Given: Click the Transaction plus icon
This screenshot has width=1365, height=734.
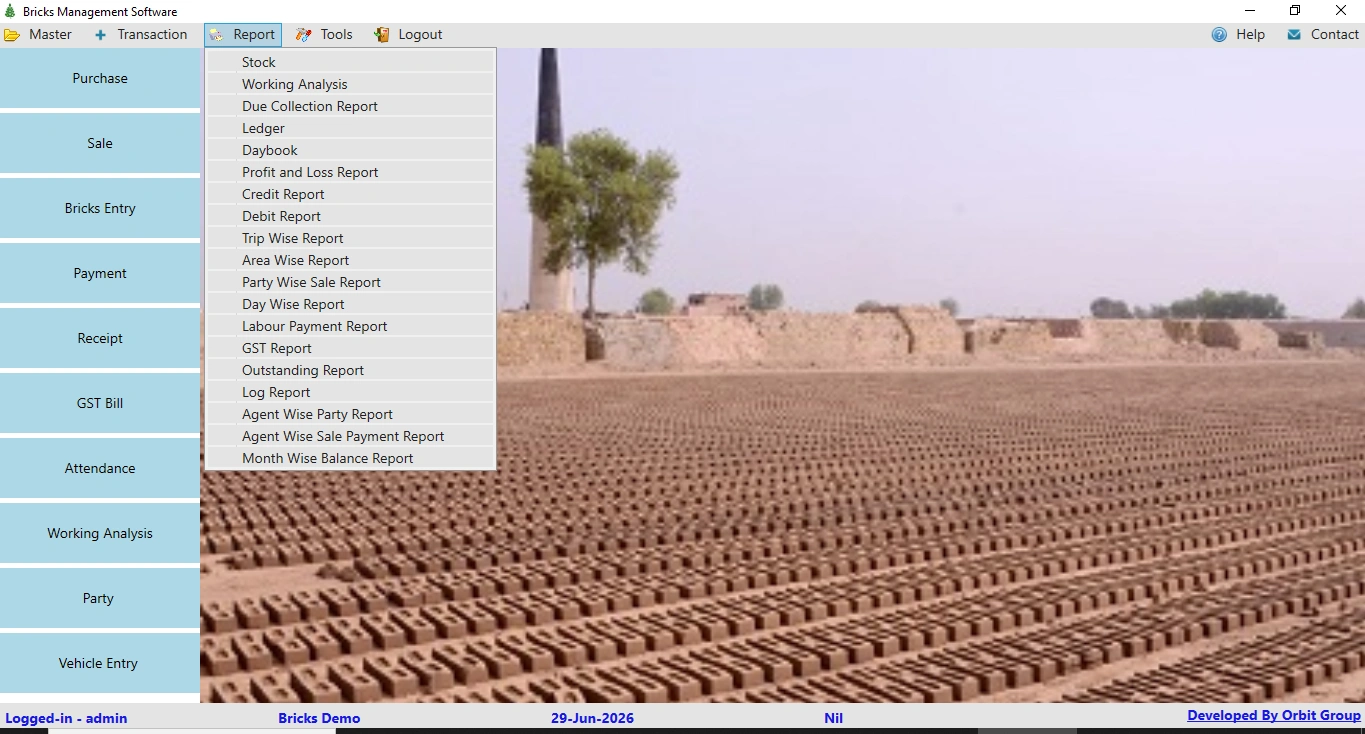Looking at the screenshot, I should point(100,35).
